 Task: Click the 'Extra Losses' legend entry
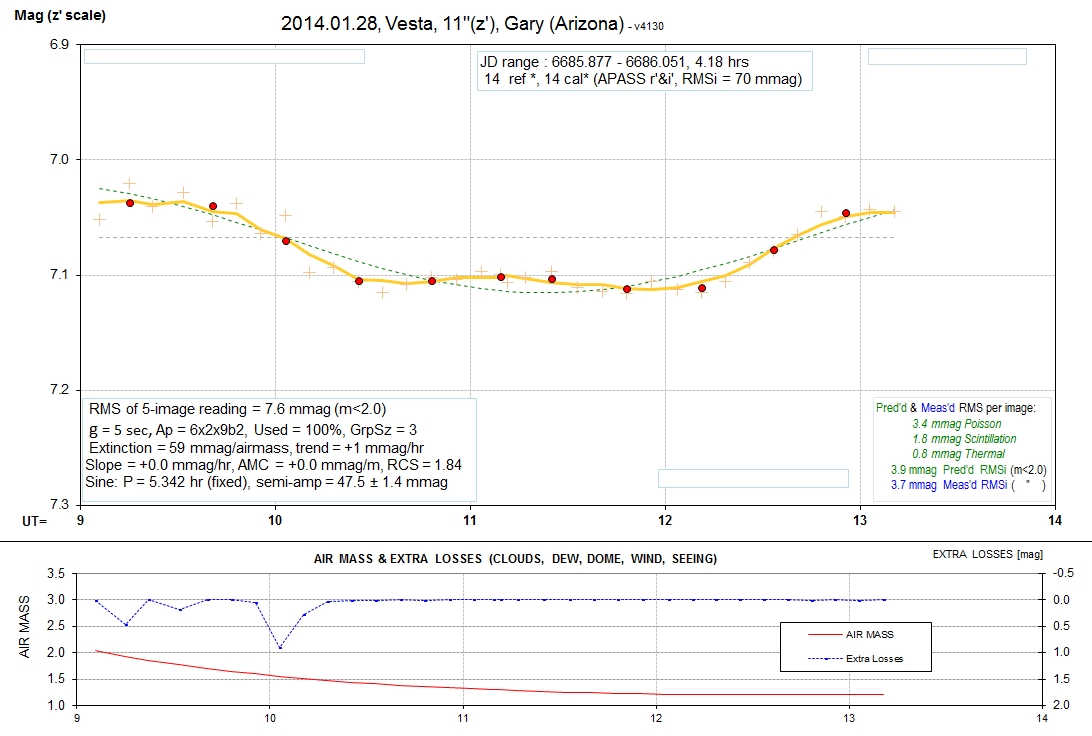(x=855, y=658)
